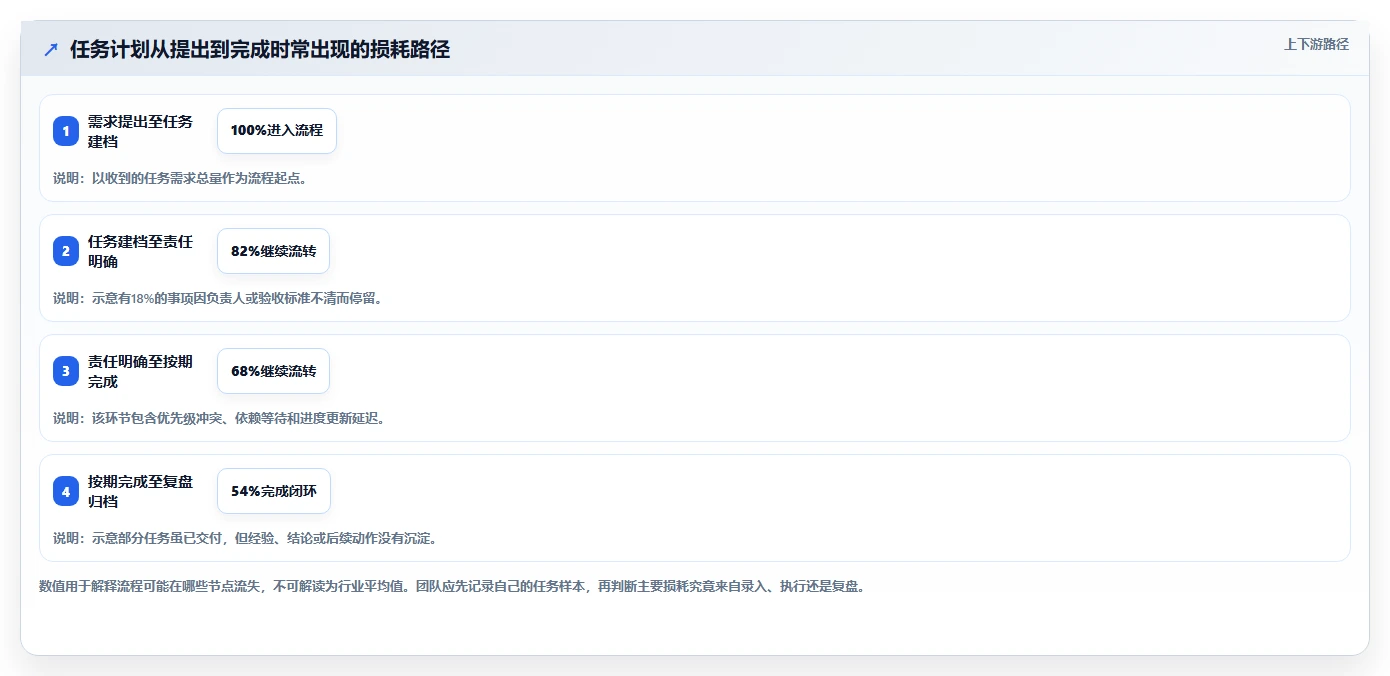Click the number 2 step badge
Image resolution: width=1390 pixels, height=676 pixels.
pos(66,251)
